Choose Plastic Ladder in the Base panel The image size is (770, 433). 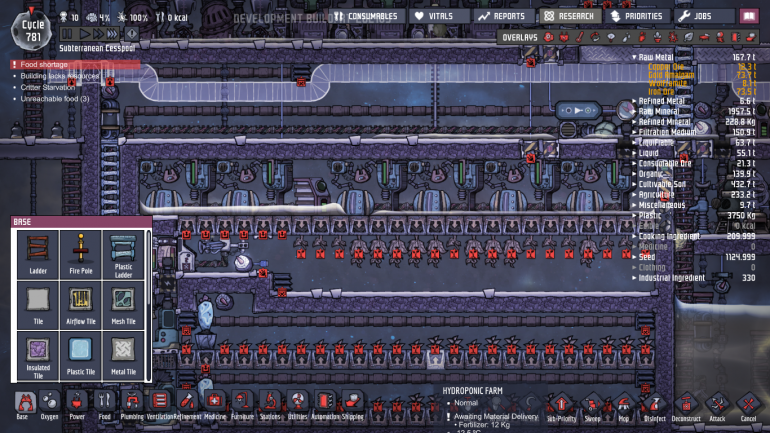(x=123, y=254)
